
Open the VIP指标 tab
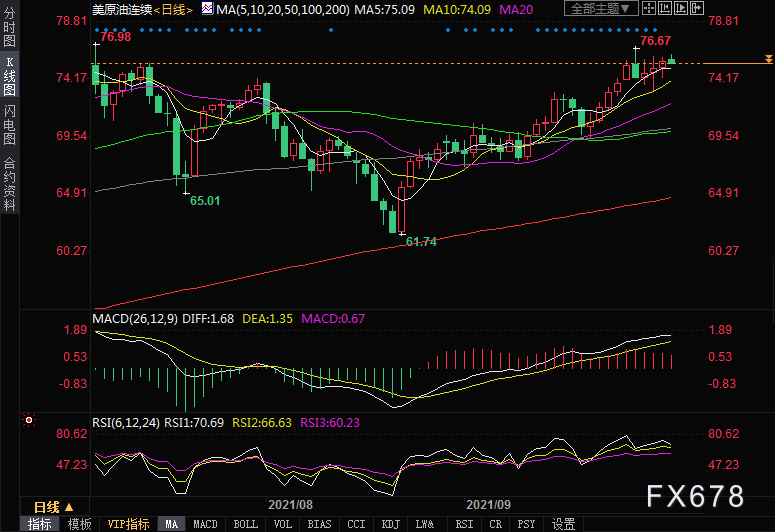[129, 524]
